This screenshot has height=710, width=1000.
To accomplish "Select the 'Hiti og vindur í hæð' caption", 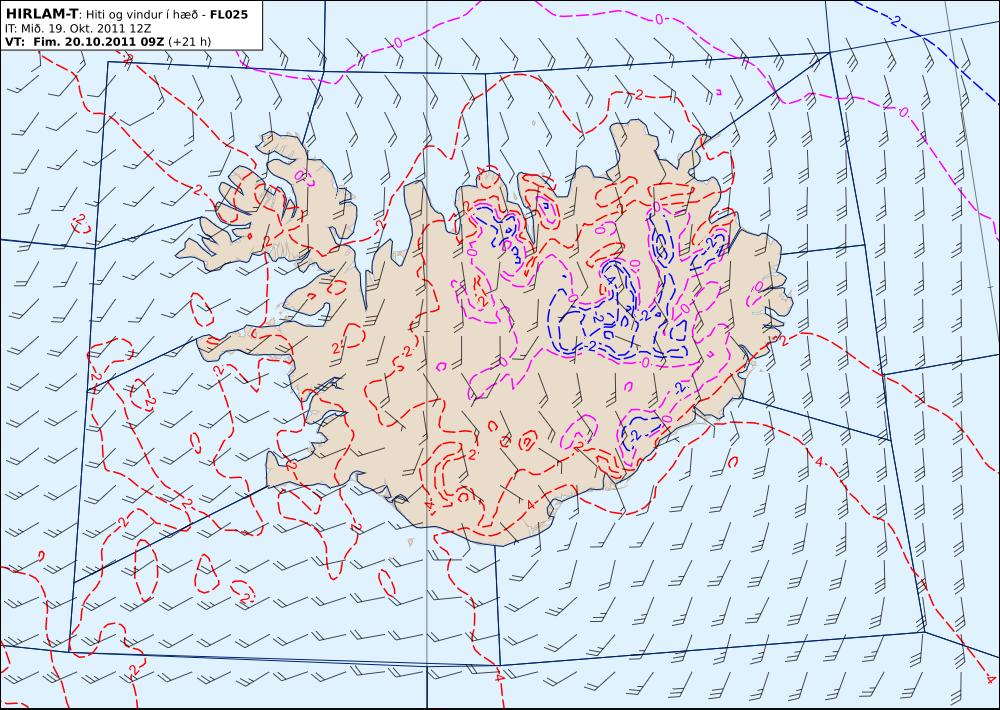I will [x=144, y=14].
